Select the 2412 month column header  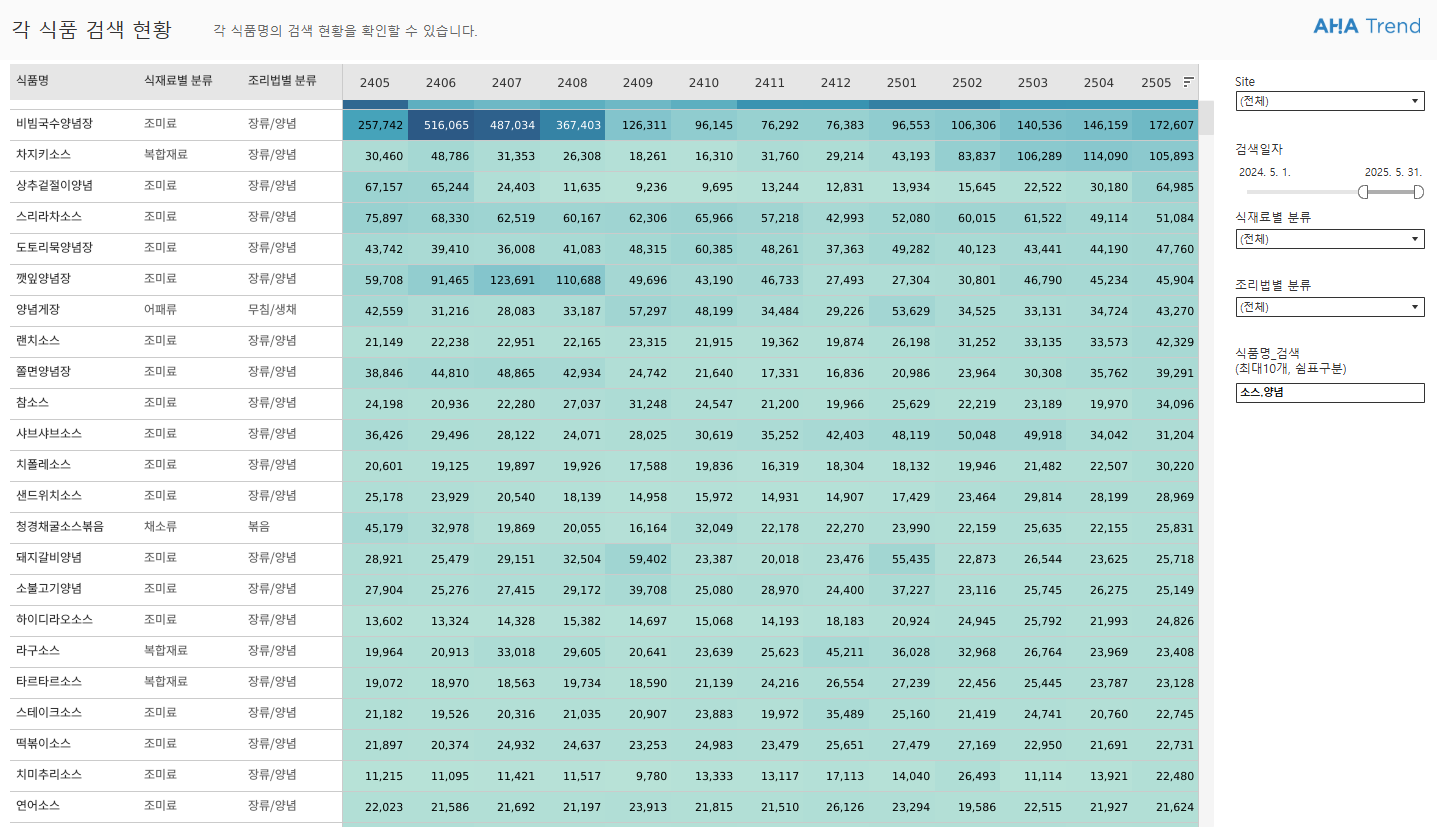(x=836, y=83)
